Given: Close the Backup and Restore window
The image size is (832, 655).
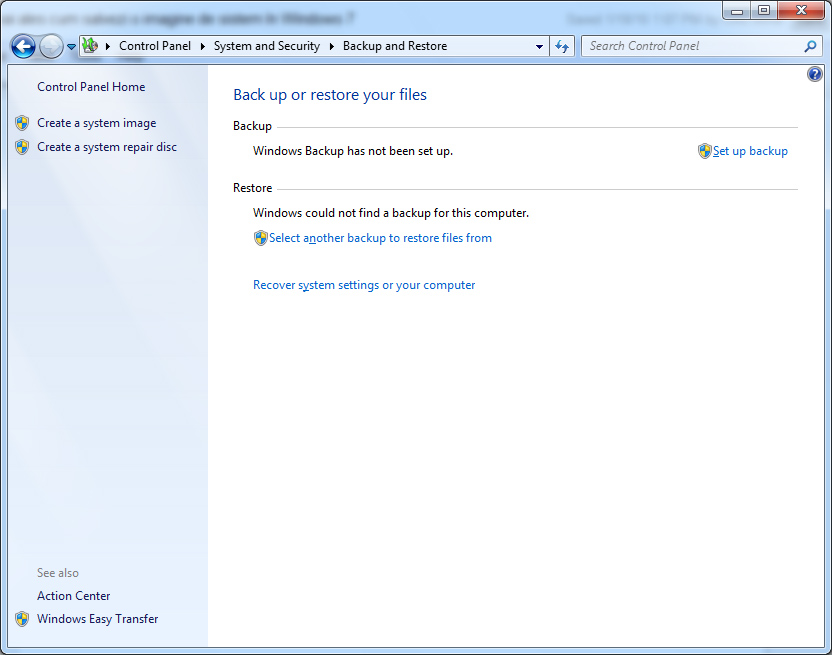Looking at the screenshot, I should tap(801, 11).
